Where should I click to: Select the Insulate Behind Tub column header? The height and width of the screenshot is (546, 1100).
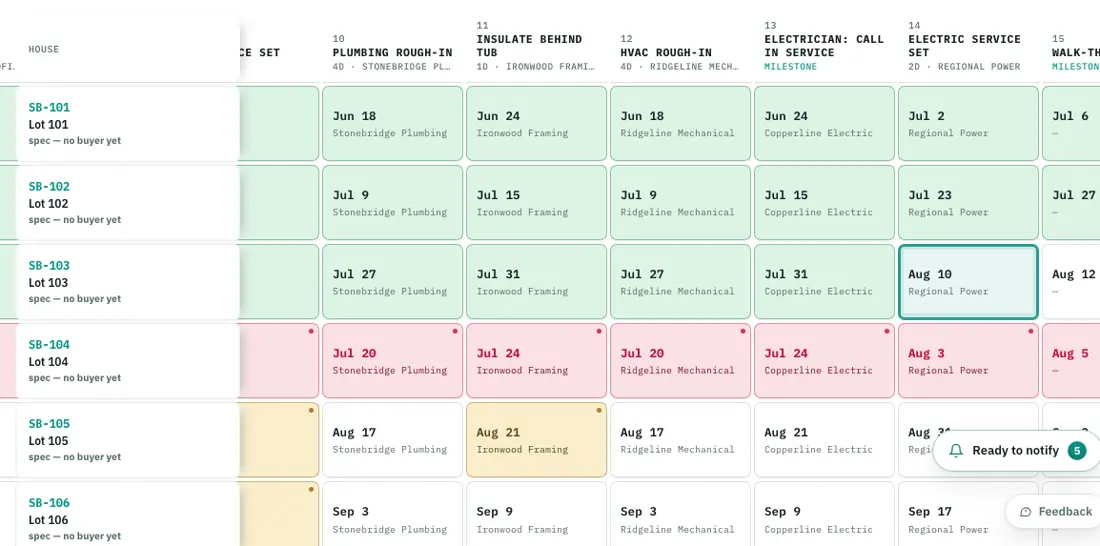(536, 46)
